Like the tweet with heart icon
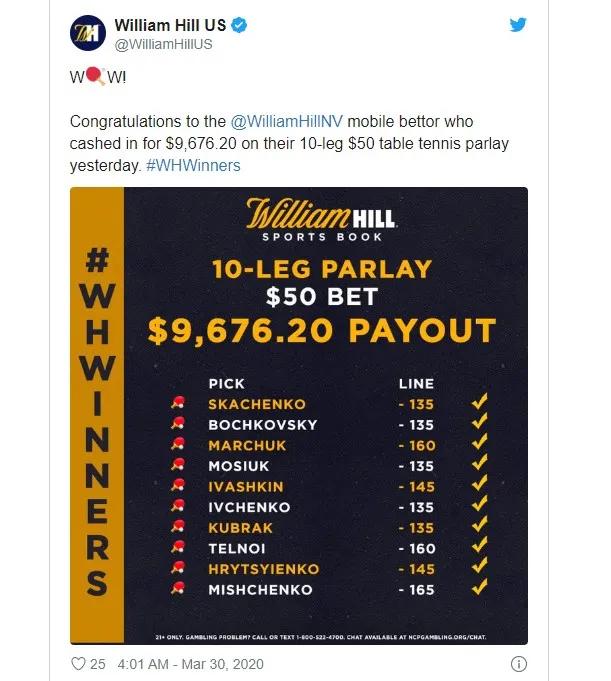The width and height of the screenshot is (611, 681). [78, 664]
